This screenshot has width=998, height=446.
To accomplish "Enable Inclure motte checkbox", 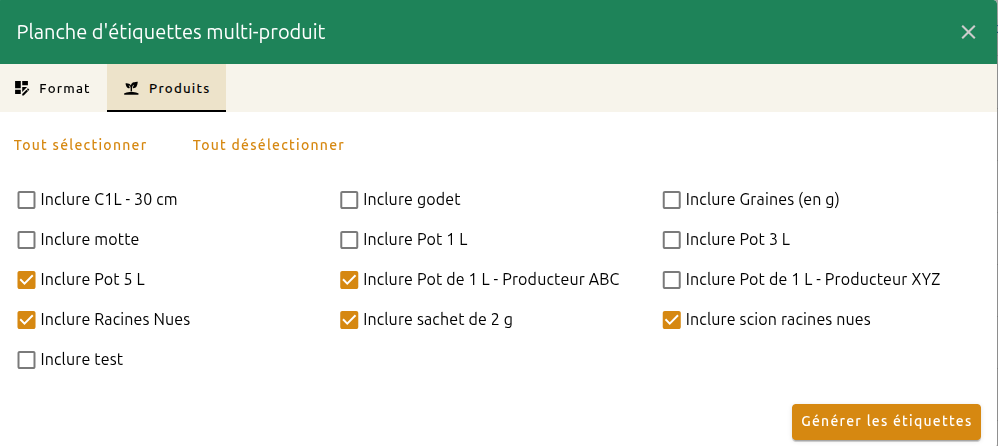I will coord(26,240).
